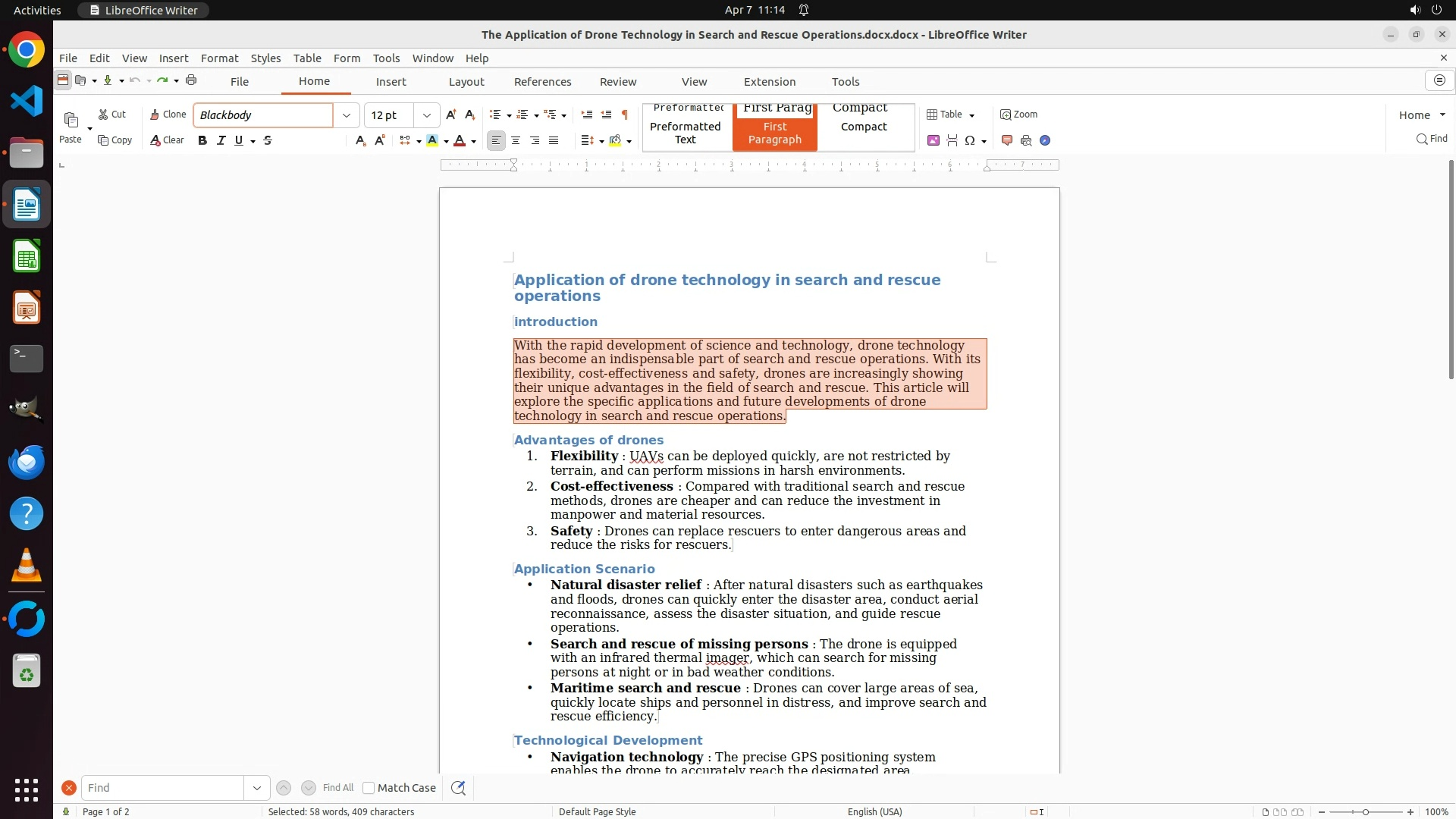1456x819 pixels.
Task: Click the increase font size icon
Action: click(451, 115)
